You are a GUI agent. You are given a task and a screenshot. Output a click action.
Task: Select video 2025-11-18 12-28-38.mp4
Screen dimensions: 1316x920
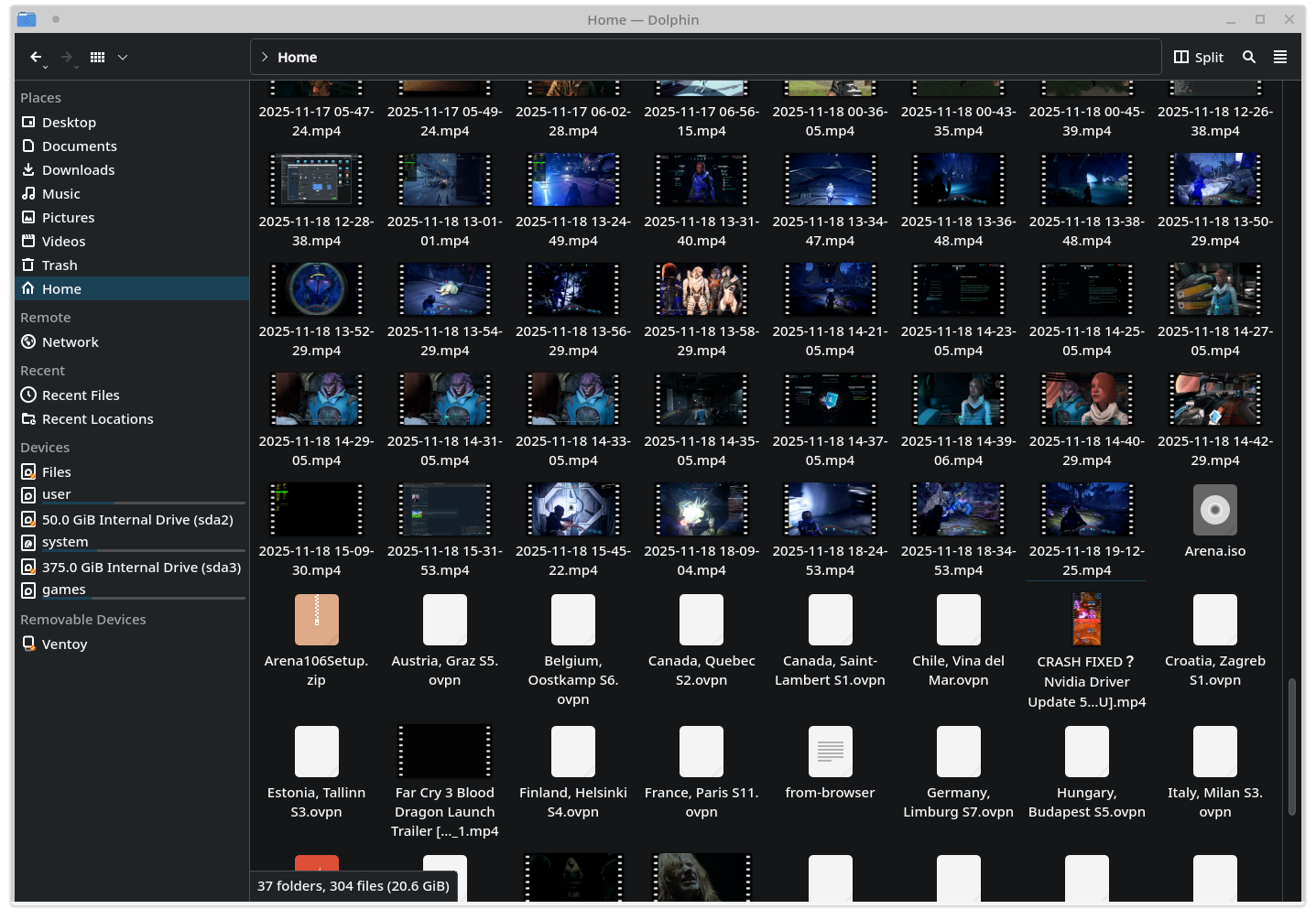pos(316,200)
